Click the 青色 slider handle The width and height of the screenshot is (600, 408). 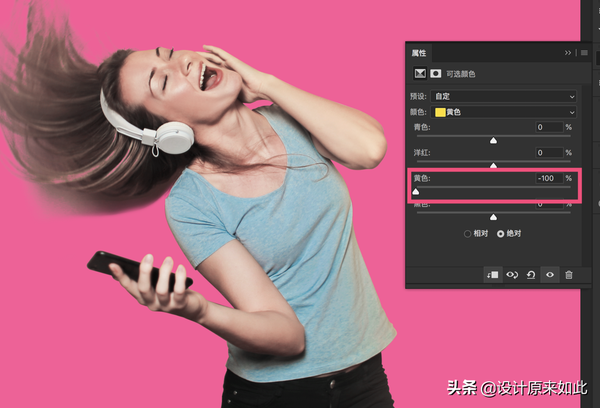coord(493,140)
